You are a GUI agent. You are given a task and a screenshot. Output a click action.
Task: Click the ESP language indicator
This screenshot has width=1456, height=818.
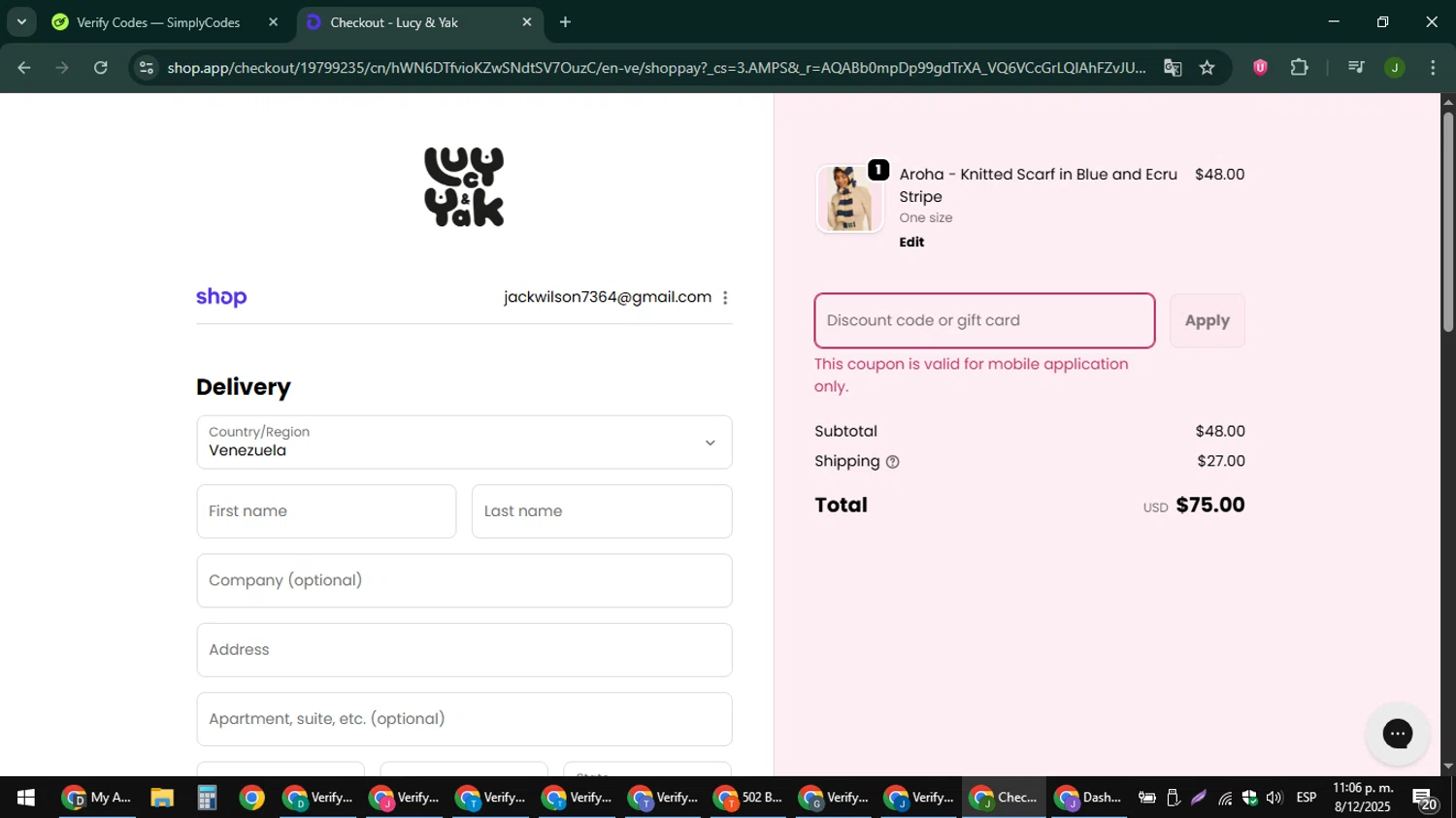click(1307, 798)
